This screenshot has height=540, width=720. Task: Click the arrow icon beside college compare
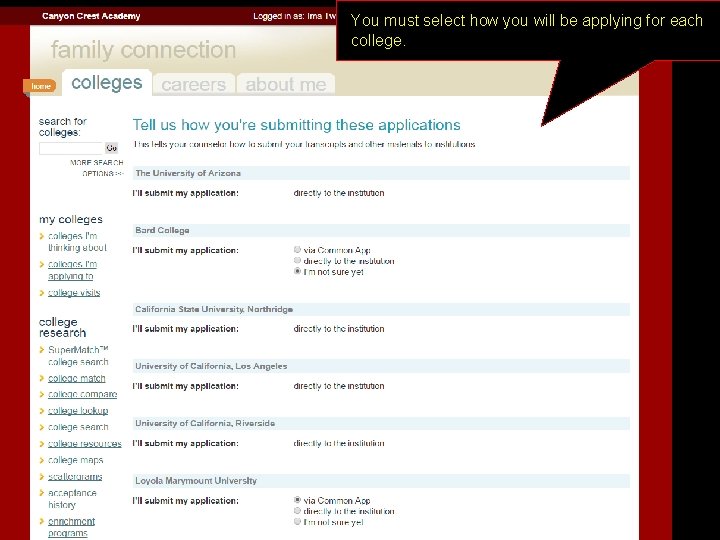(x=42, y=394)
